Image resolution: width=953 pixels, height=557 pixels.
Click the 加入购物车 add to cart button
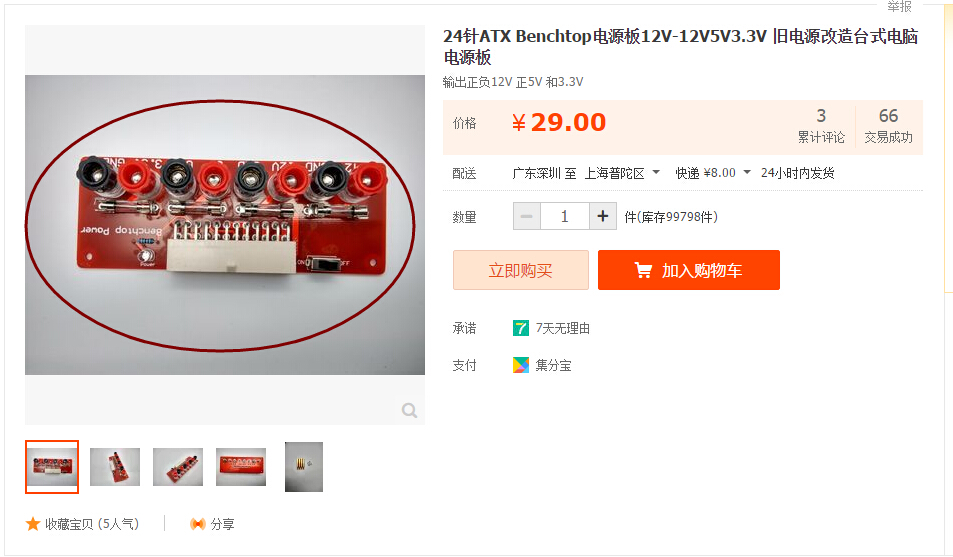[x=689, y=270]
